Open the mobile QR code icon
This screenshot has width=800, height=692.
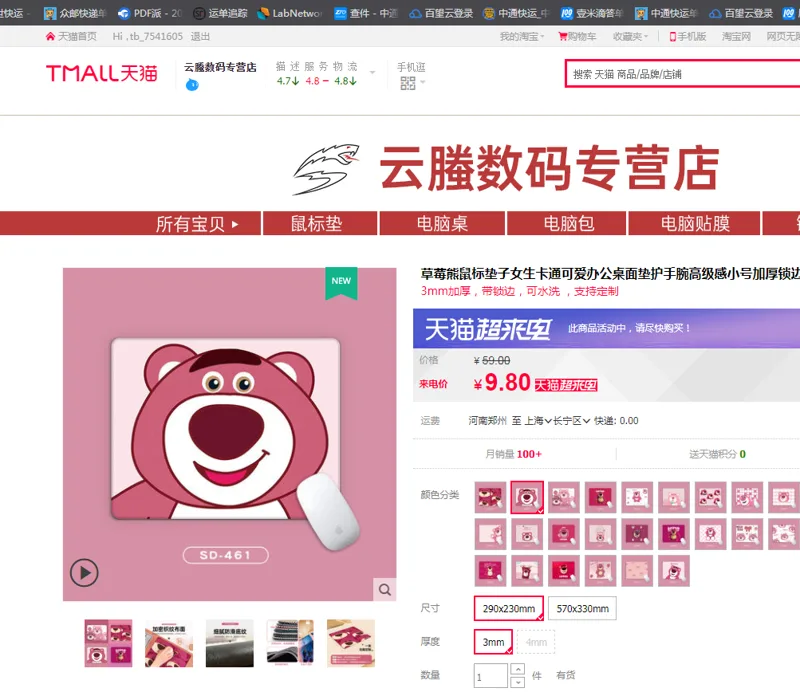408,83
